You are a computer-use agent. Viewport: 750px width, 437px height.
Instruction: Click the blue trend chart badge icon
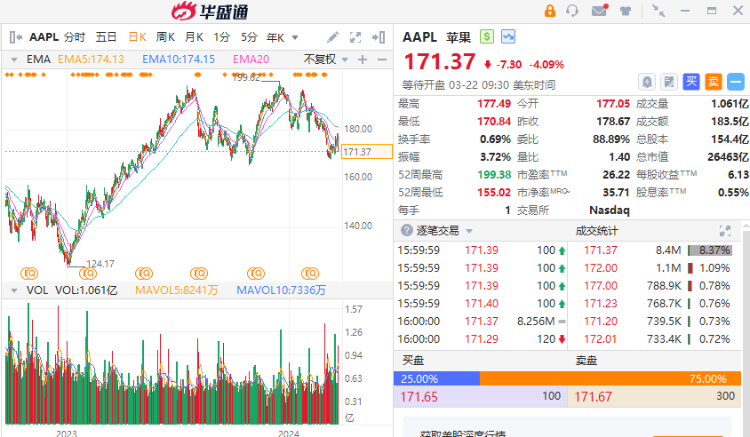click(509, 36)
